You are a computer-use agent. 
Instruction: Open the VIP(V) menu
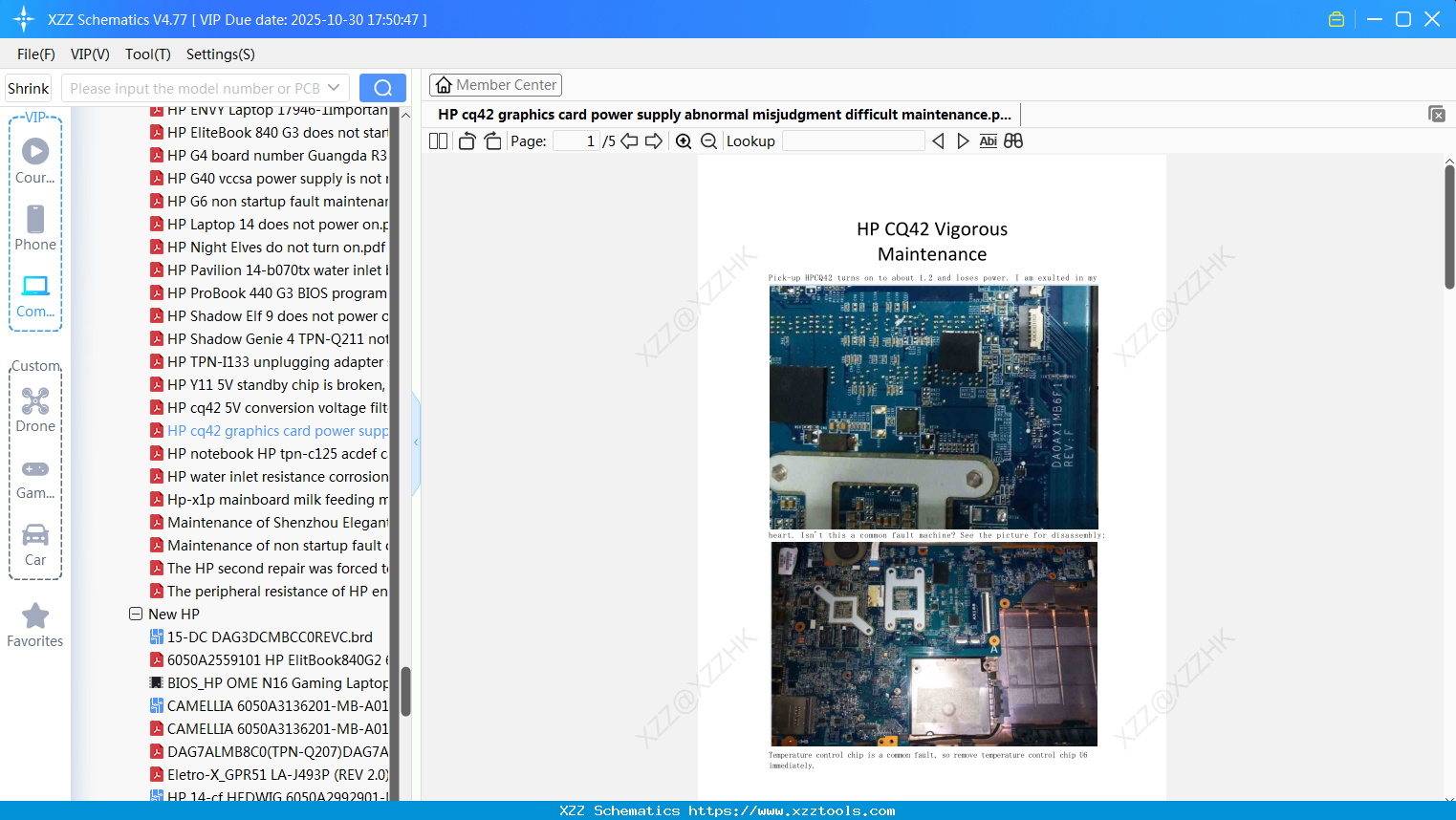click(90, 54)
